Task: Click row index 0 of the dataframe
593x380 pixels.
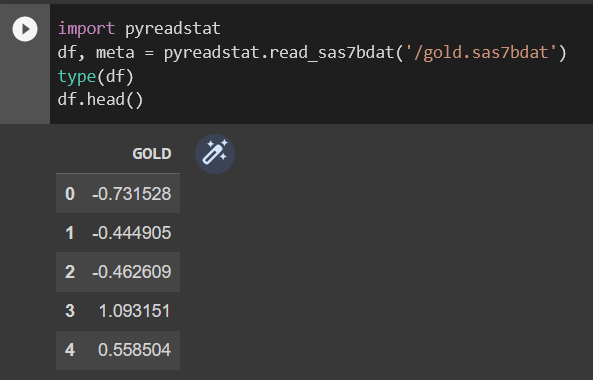Action: click(70, 194)
